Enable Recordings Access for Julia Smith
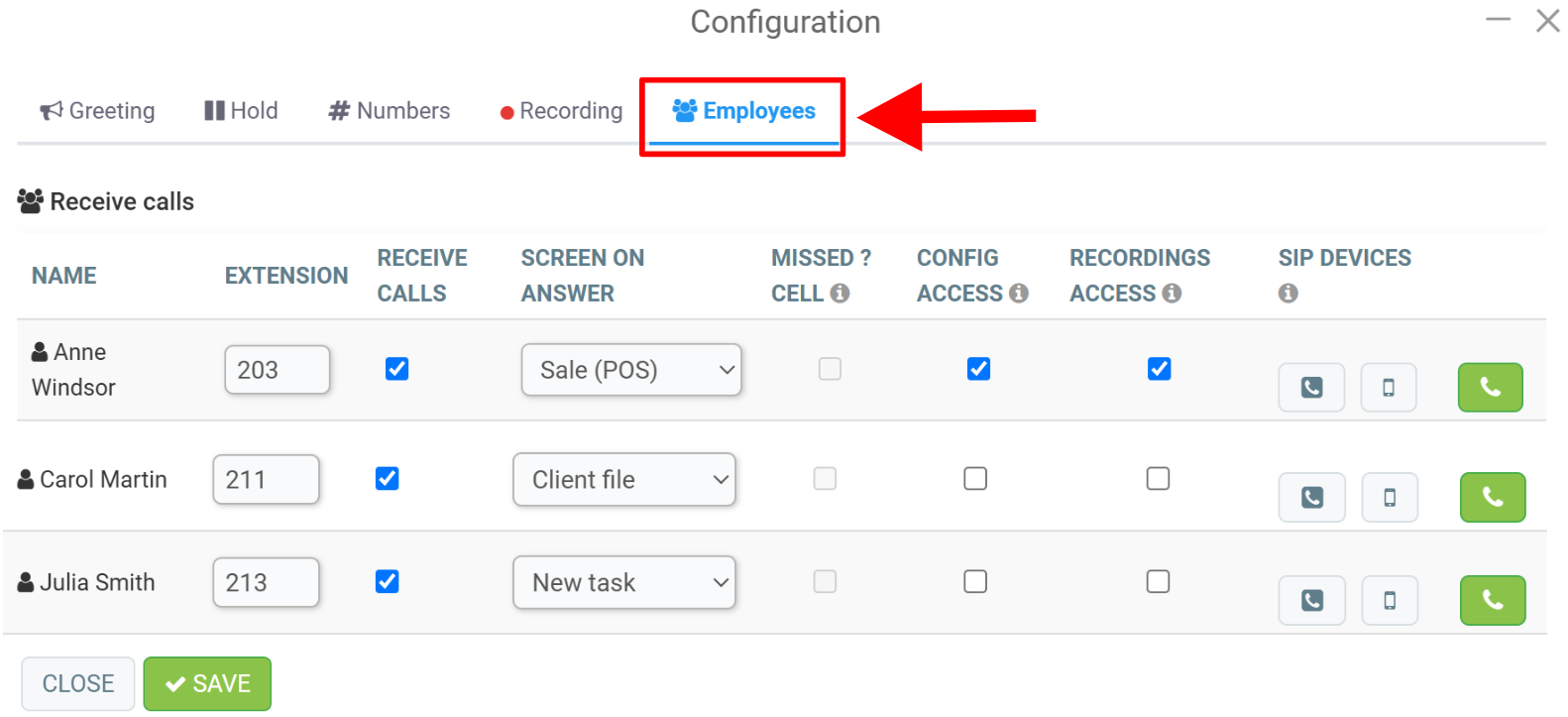The image size is (1568, 717). pyautogui.click(x=1158, y=581)
